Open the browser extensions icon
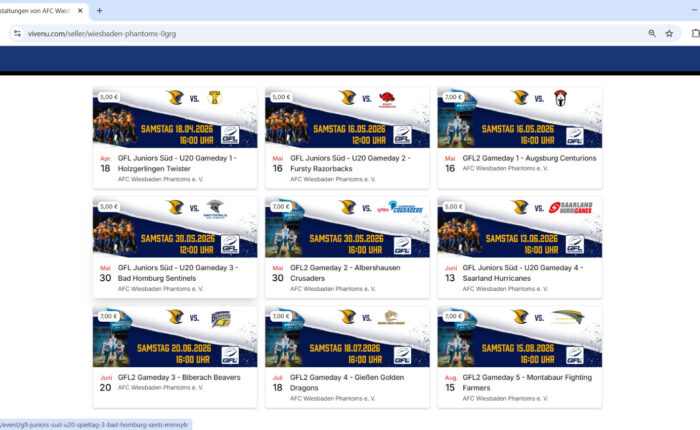This screenshot has width=700, height=430. (x=695, y=33)
